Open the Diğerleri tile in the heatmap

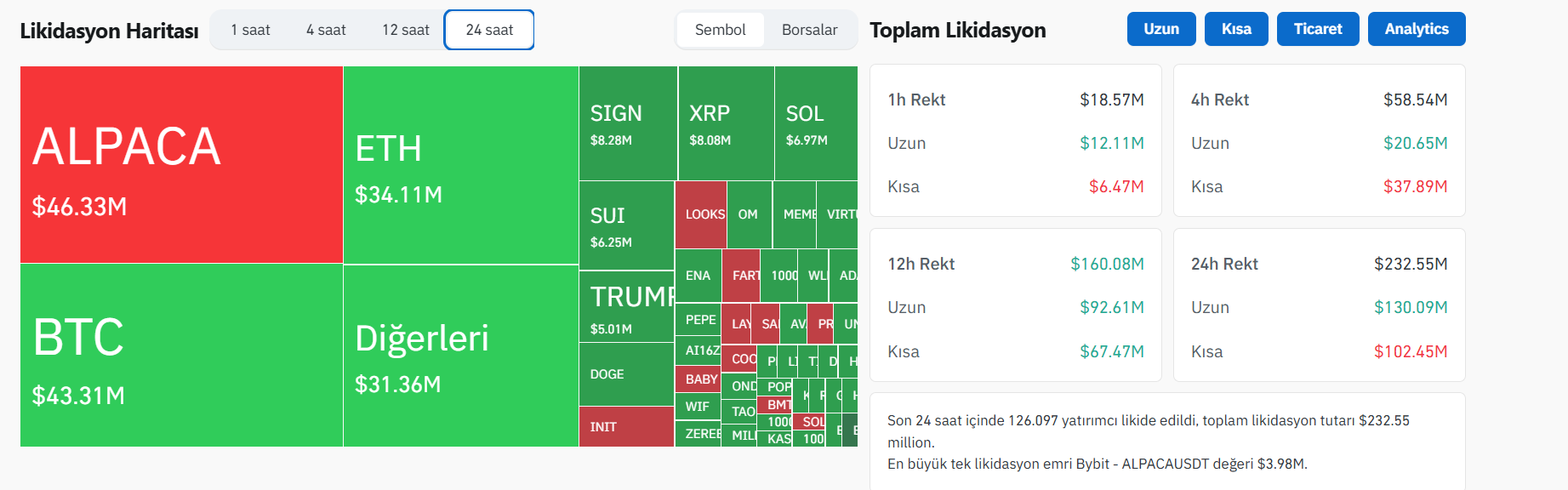pyautogui.click(x=460, y=356)
